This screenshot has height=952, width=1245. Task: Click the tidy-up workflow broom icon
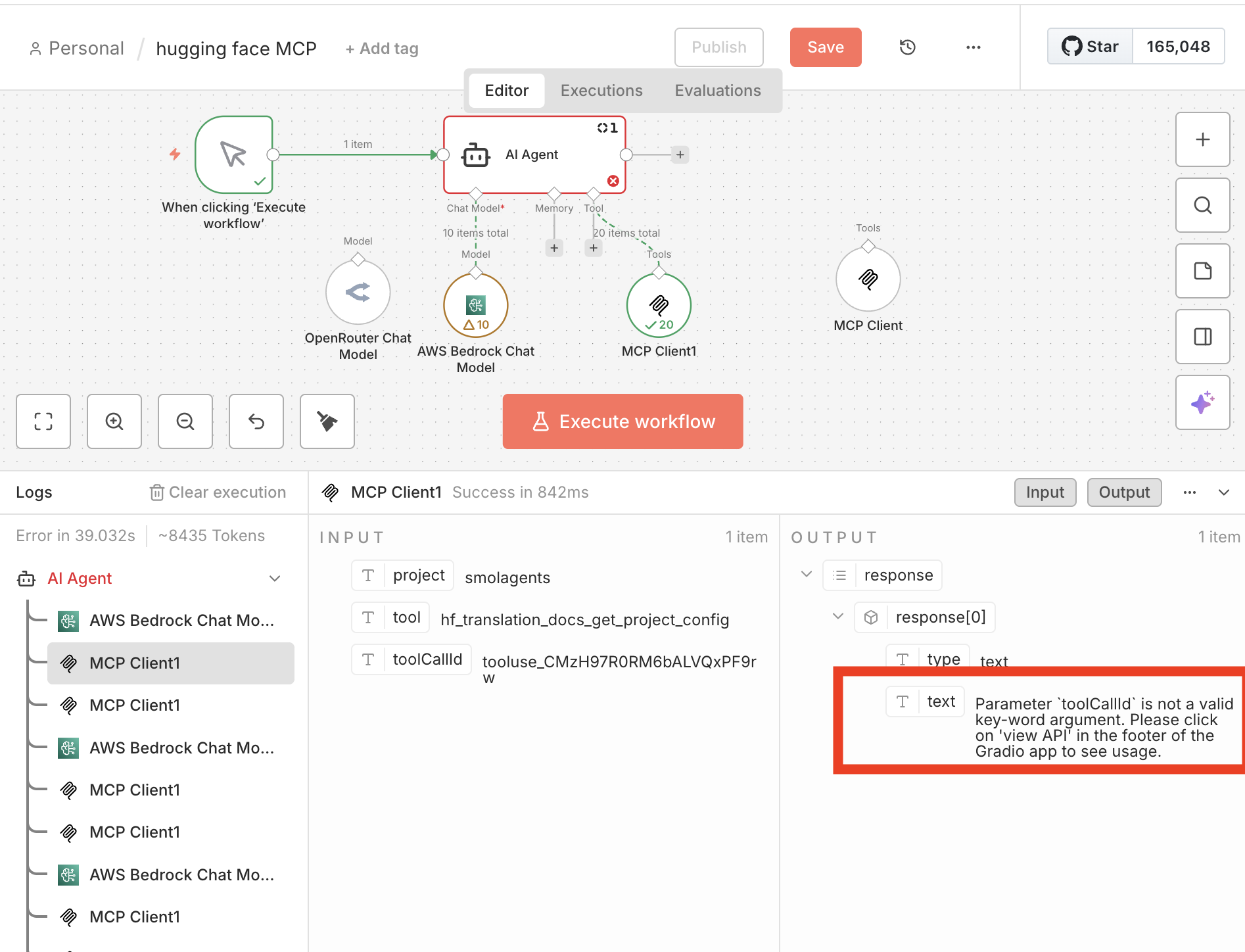click(x=327, y=421)
